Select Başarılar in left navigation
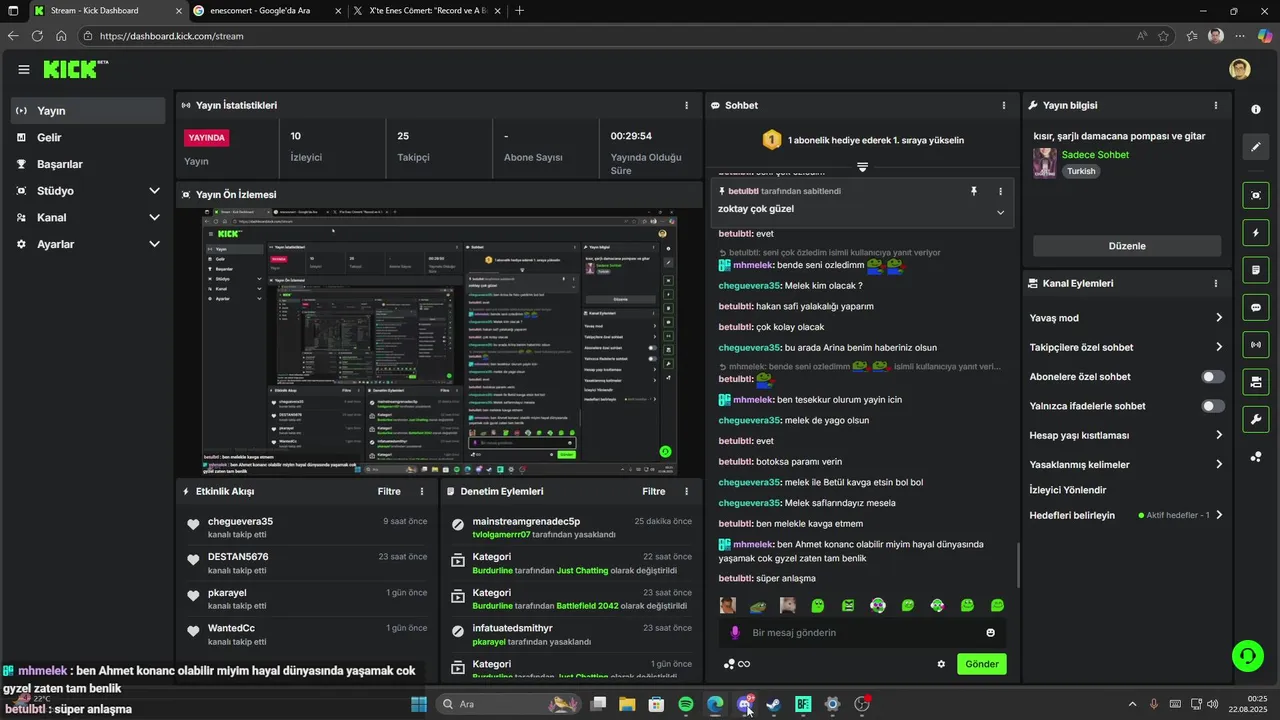This screenshot has width=1280, height=720. tap(87, 164)
